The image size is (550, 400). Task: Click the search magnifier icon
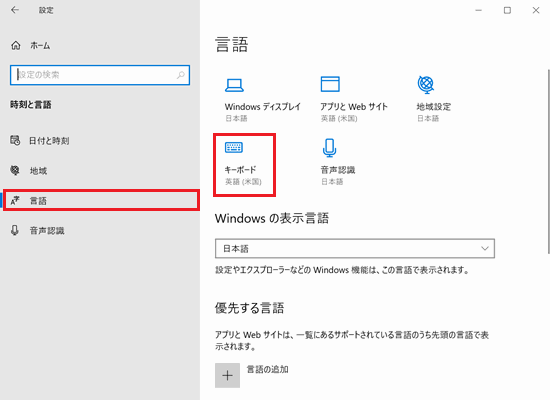pos(181,75)
